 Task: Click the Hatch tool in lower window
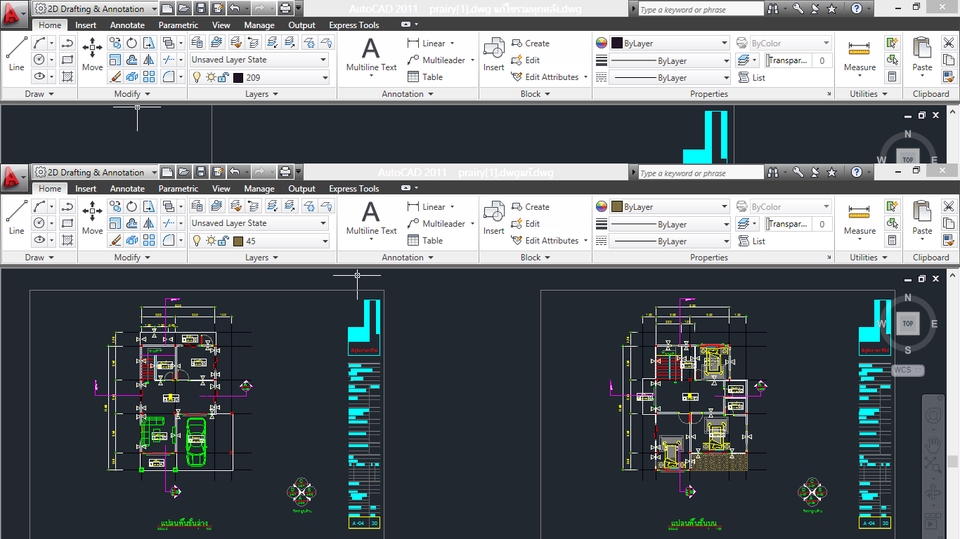(67, 240)
